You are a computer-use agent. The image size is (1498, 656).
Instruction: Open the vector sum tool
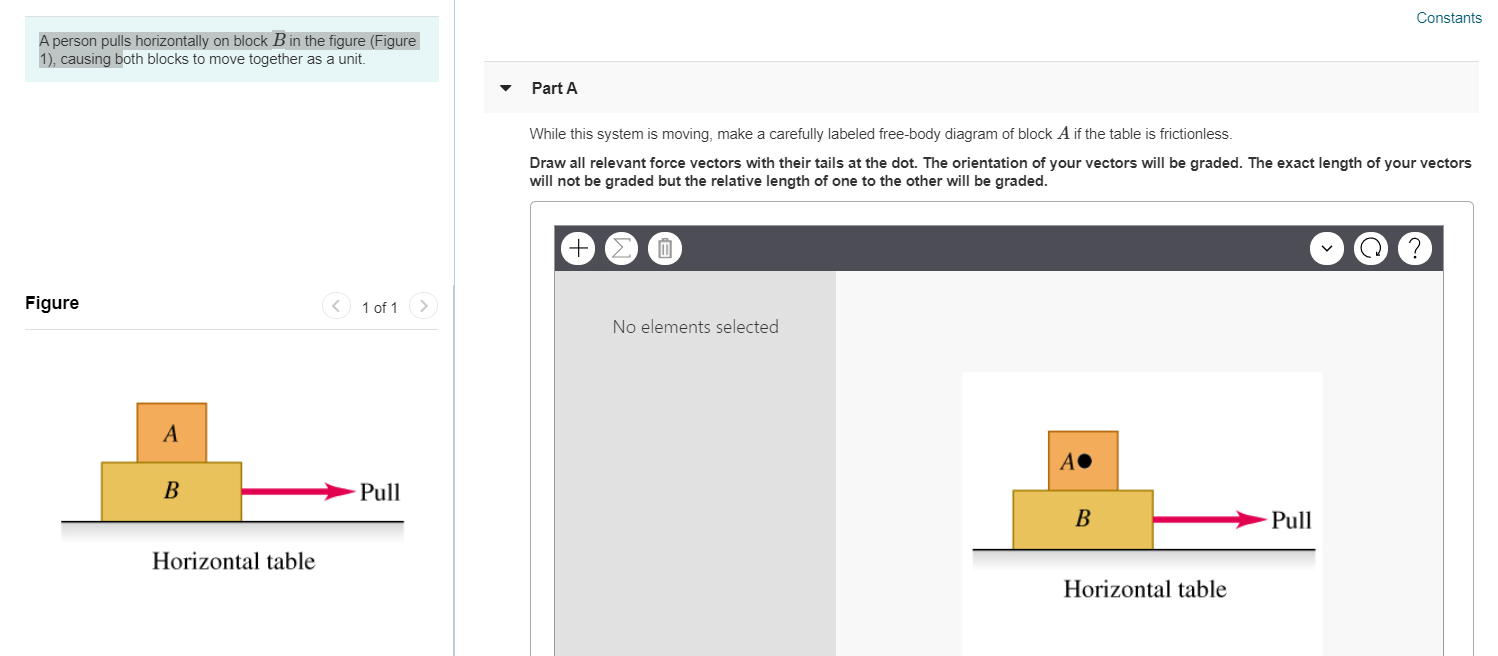621,247
